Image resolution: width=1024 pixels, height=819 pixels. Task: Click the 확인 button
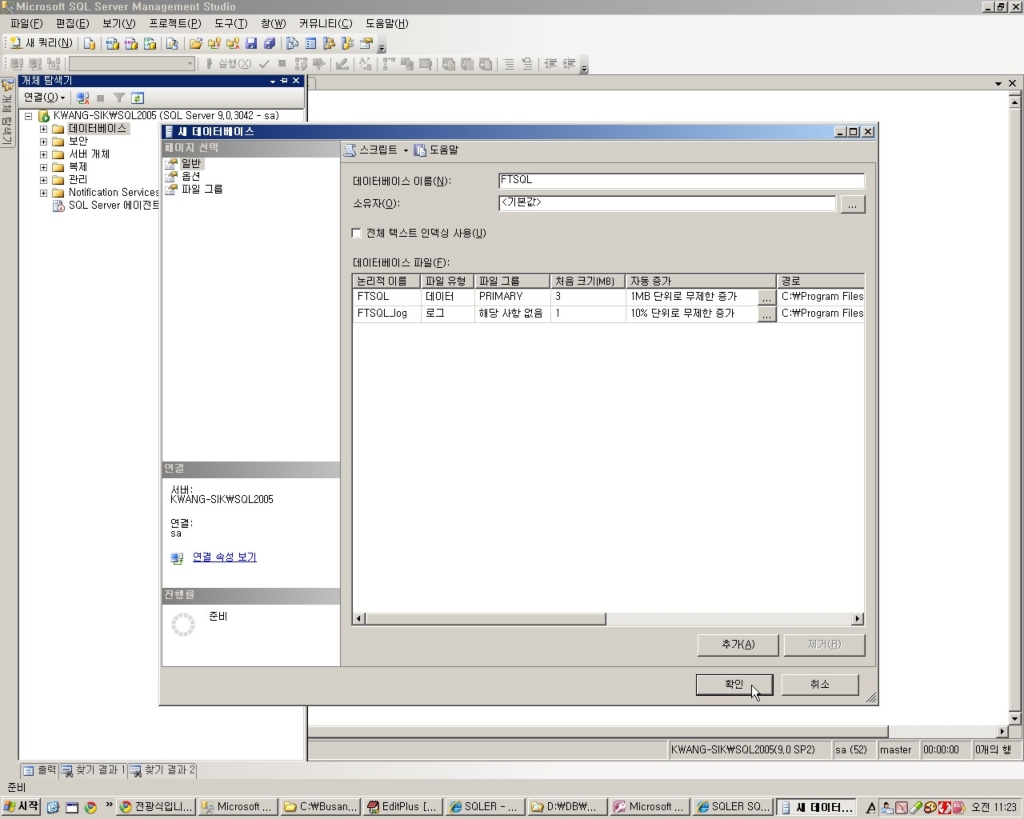[734, 684]
